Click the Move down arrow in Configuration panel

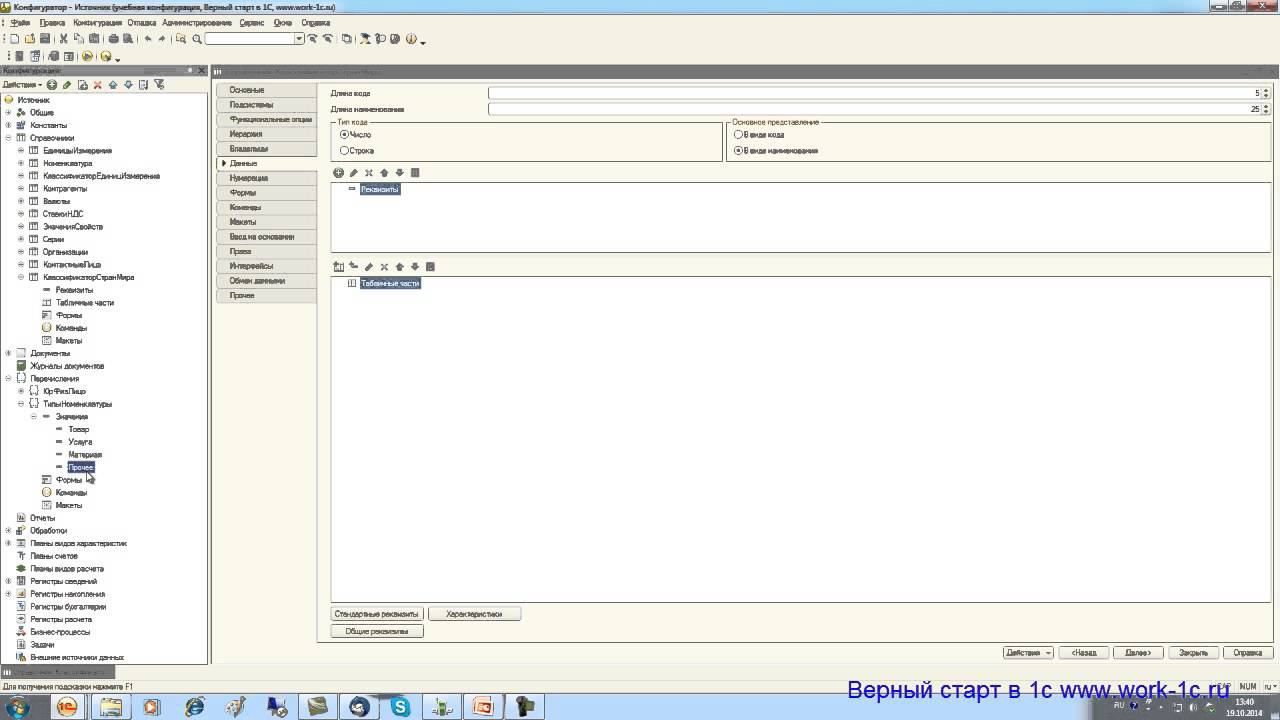[128, 85]
